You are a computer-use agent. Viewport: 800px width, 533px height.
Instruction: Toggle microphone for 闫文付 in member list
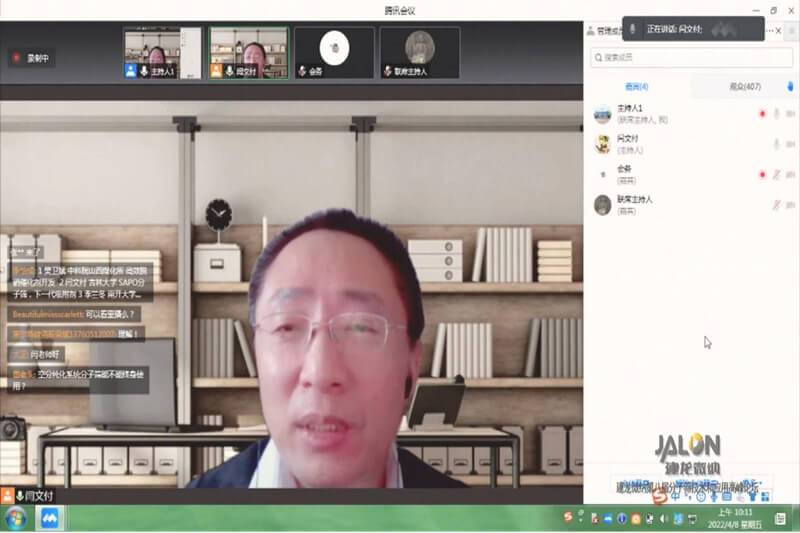pyautogui.click(x=776, y=144)
